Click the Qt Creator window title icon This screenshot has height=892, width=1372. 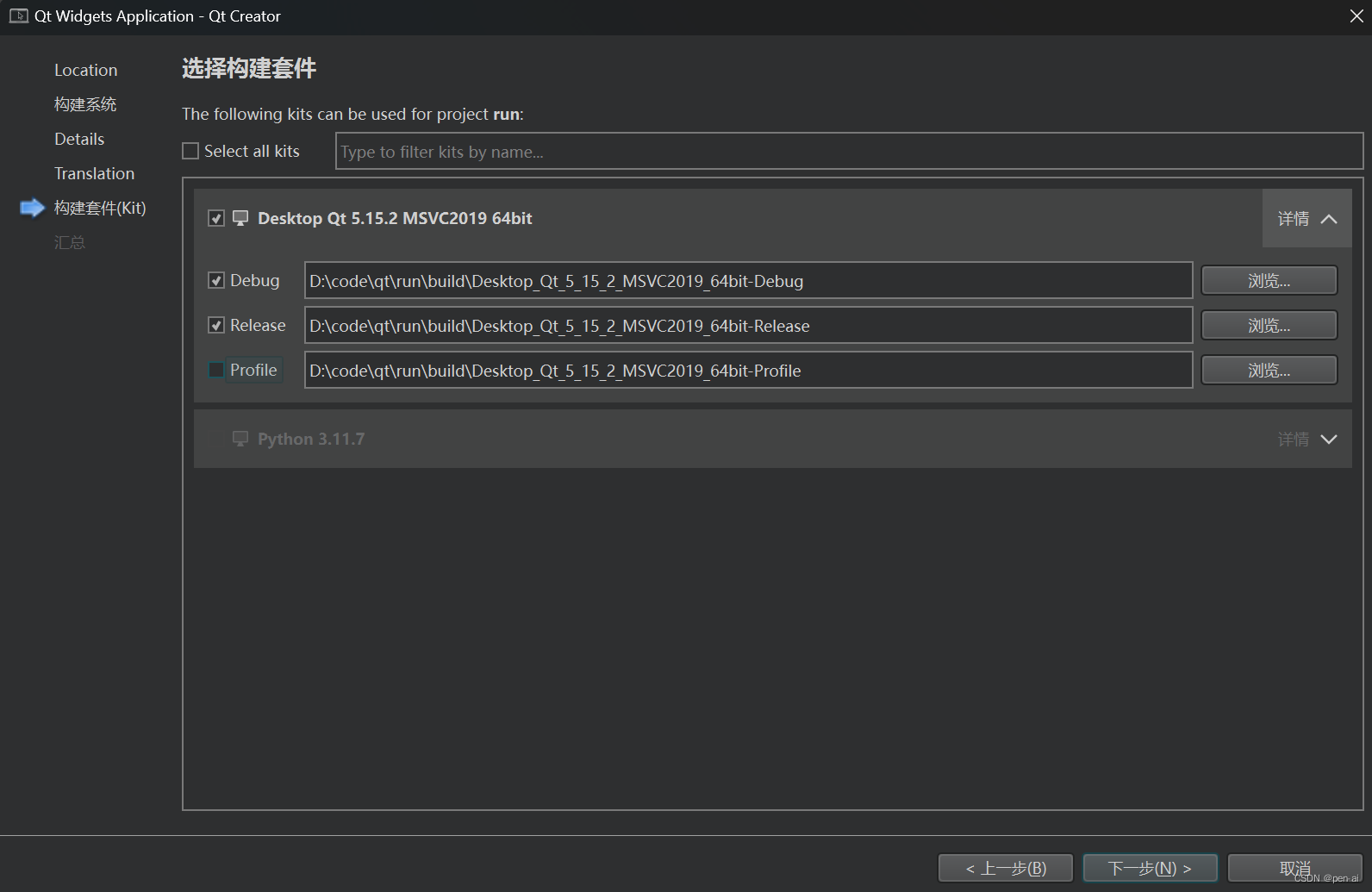19,16
